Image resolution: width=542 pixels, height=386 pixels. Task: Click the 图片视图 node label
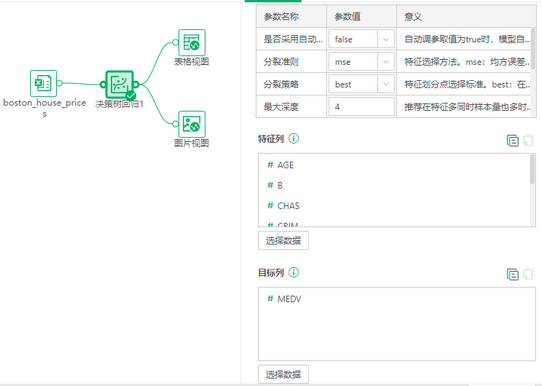pyautogui.click(x=191, y=143)
